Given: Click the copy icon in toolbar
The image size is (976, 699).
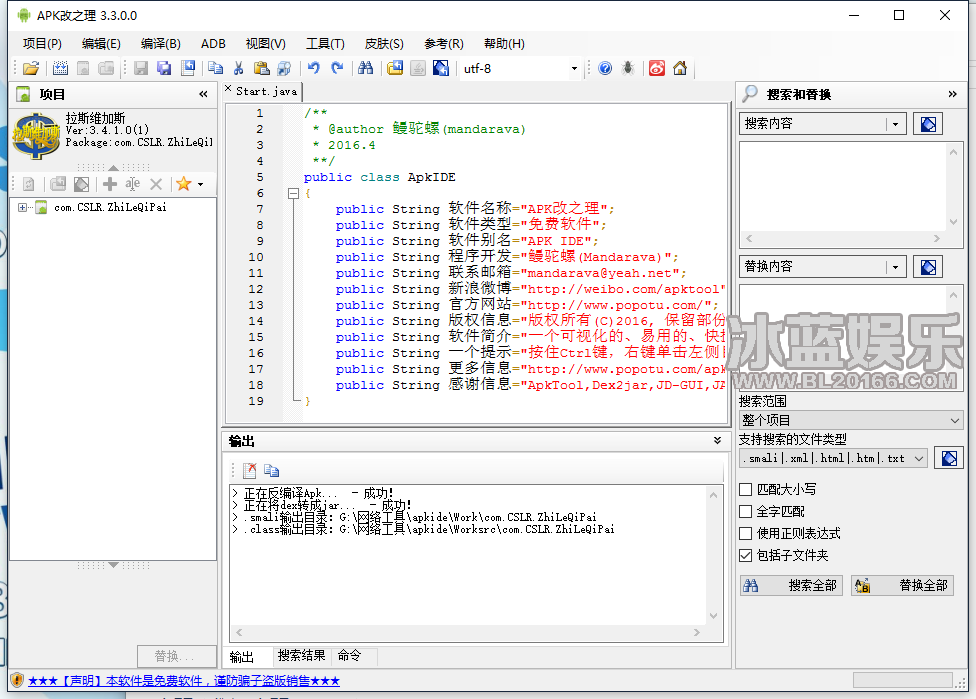Looking at the screenshot, I should click(x=215, y=68).
